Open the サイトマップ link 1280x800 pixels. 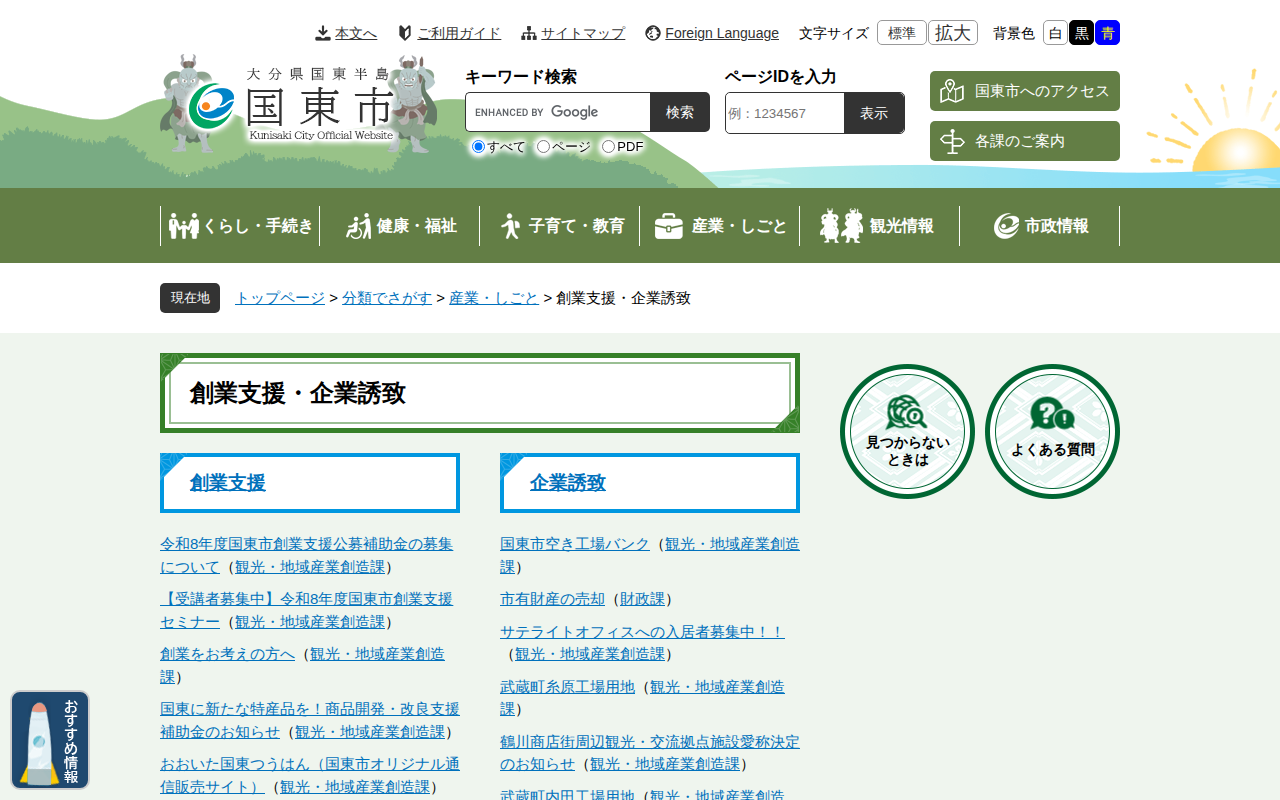click(573, 33)
